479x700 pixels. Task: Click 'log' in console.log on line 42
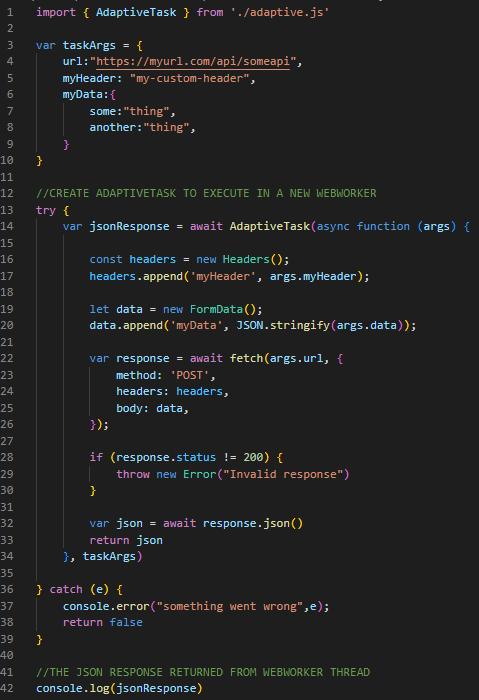(x=99, y=689)
